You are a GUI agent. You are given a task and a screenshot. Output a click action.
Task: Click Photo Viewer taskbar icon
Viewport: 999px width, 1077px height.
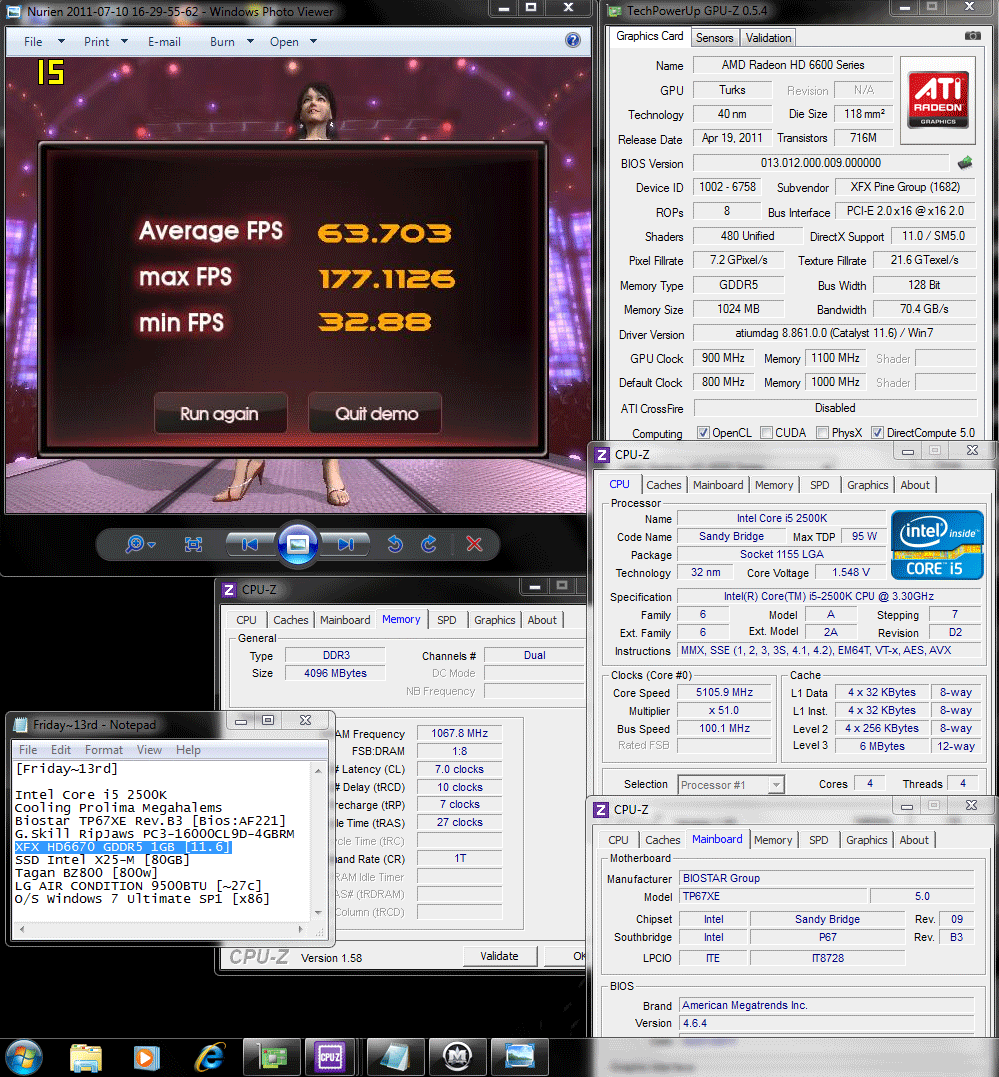[520, 1057]
